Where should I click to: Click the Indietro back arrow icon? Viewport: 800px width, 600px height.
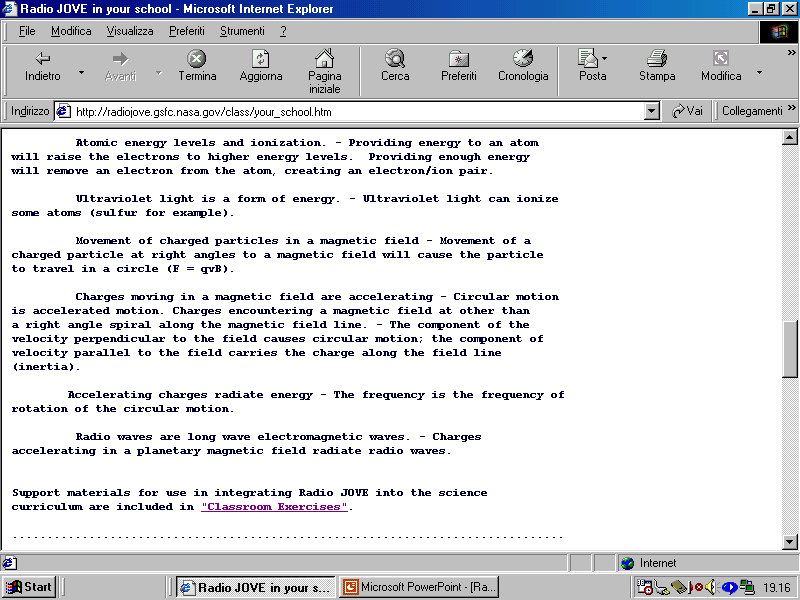(42, 59)
